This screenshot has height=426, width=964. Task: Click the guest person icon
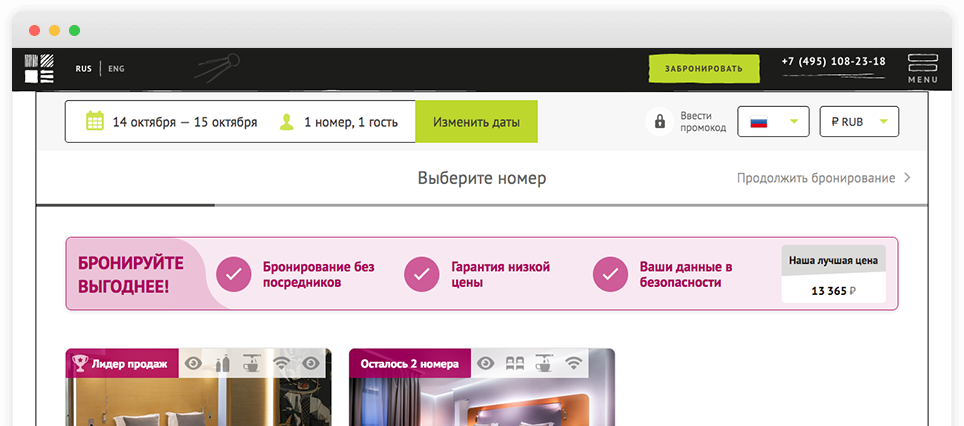(287, 122)
